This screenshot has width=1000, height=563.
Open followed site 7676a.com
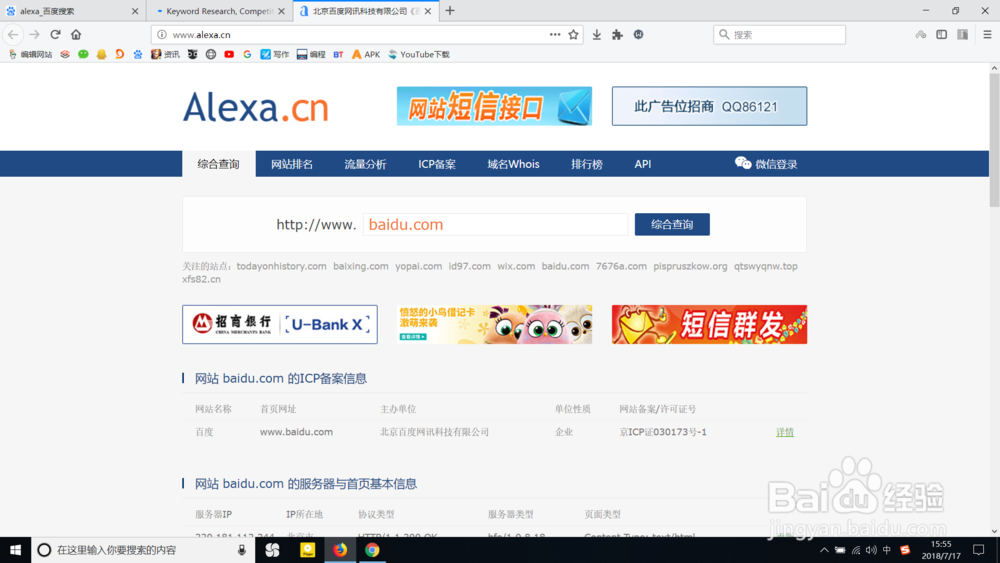click(621, 267)
